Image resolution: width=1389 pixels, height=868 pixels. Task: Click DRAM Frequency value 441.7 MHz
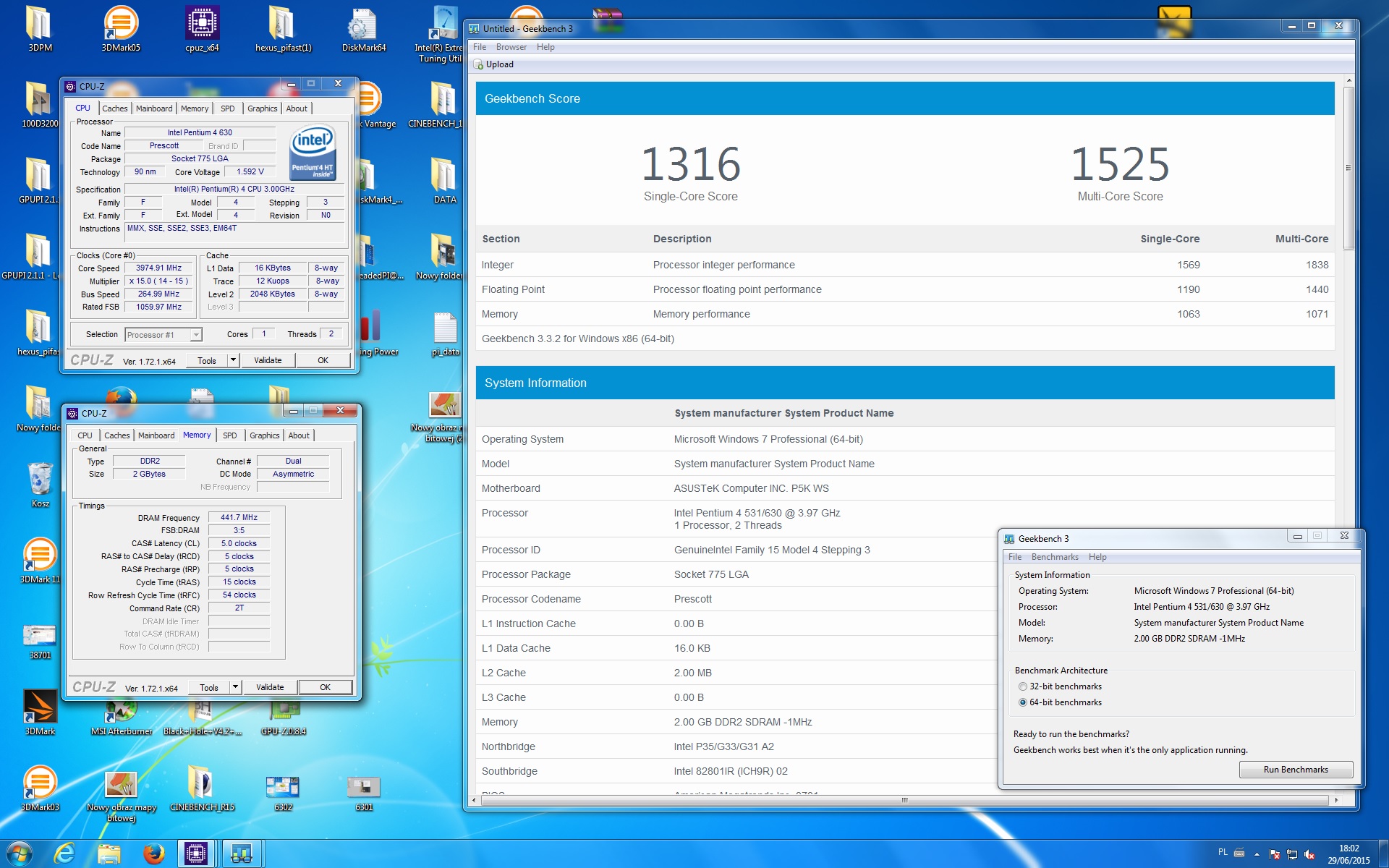coord(239,517)
